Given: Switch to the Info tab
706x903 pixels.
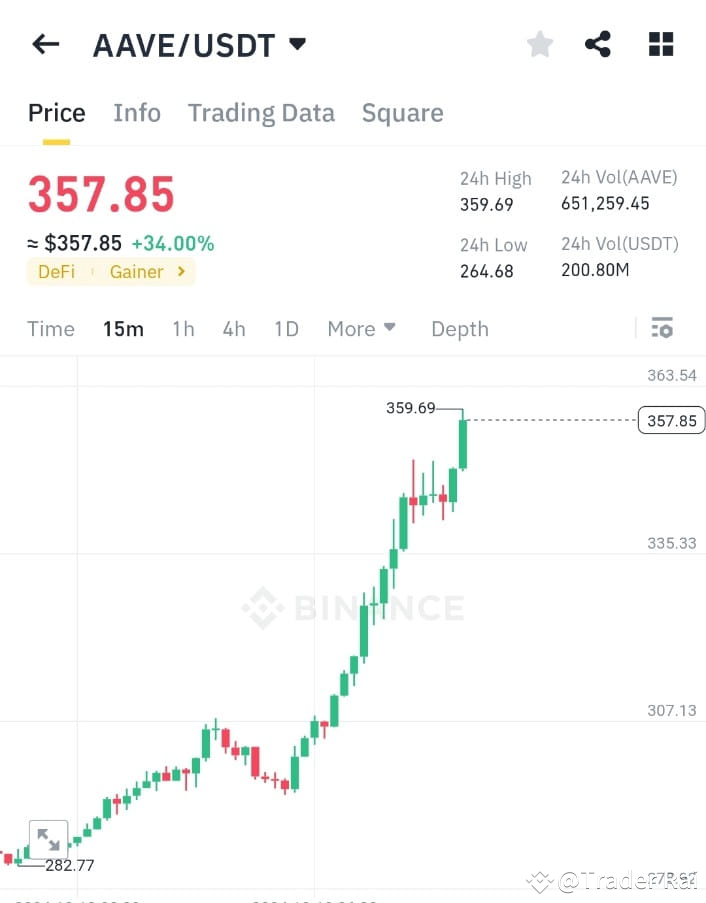Looking at the screenshot, I should coord(136,113).
